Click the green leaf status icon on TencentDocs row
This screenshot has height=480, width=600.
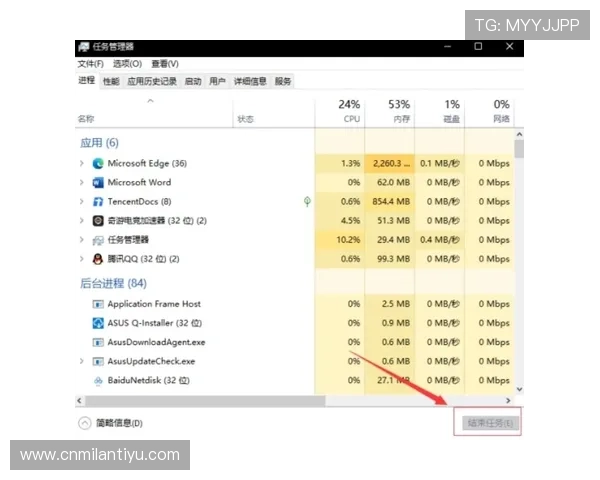pos(307,201)
